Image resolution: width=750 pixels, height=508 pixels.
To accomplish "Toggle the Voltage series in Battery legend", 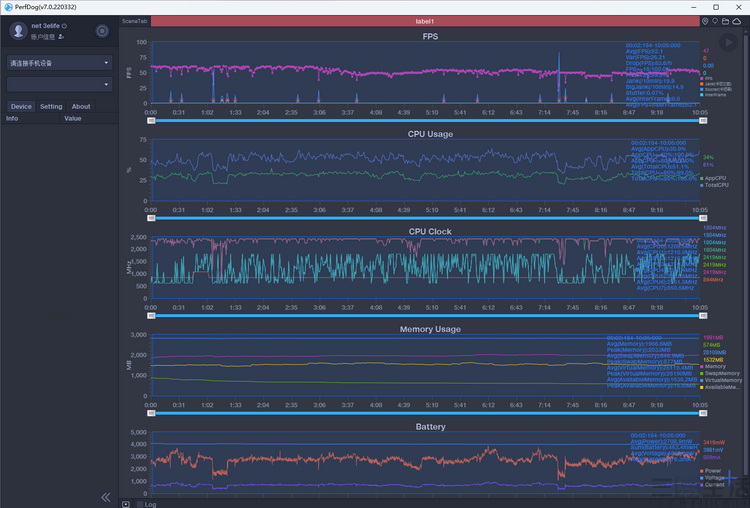I will (712, 477).
